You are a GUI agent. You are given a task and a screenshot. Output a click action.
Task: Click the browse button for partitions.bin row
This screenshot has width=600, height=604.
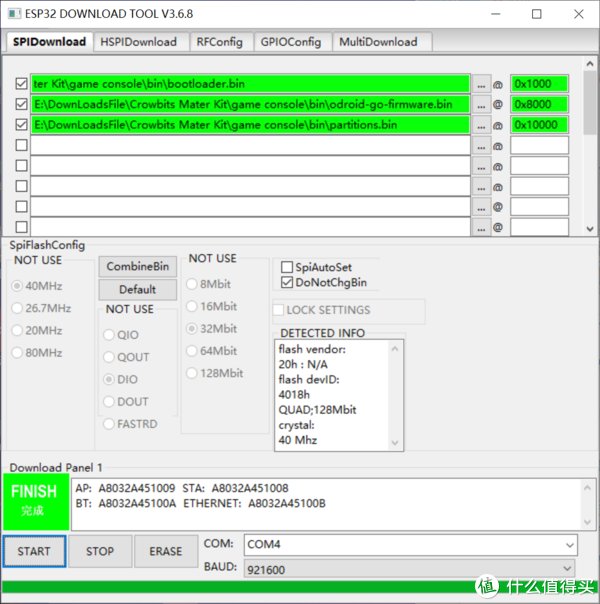481,125
